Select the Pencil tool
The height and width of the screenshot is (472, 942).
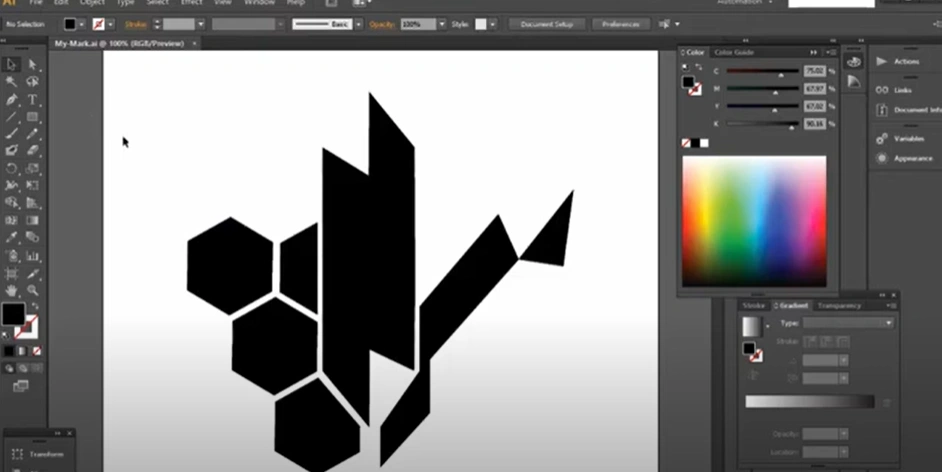32,134
